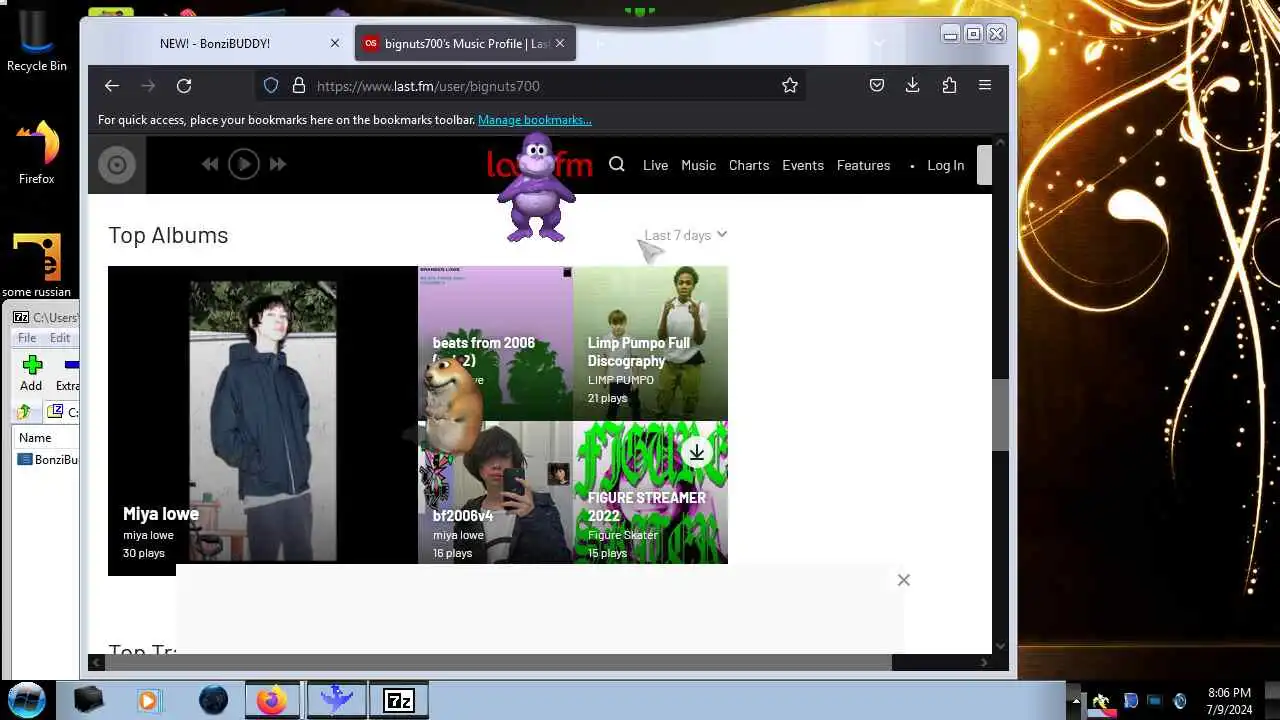Open the taskbar clock showing 8:06 PM
1280x720 pixels.
tap(1229, 701)
